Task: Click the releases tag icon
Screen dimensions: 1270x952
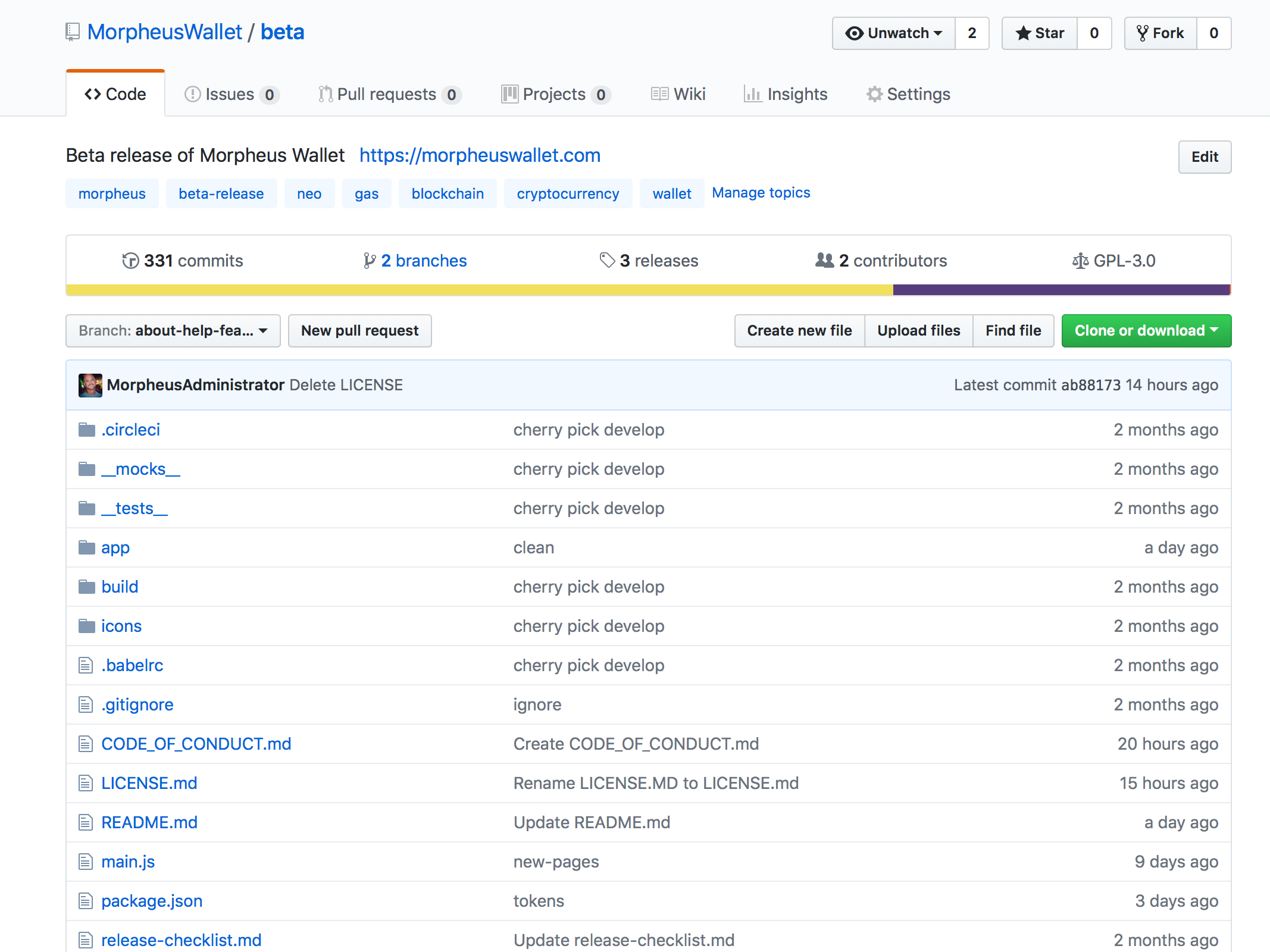Action: tap(607, 260)
